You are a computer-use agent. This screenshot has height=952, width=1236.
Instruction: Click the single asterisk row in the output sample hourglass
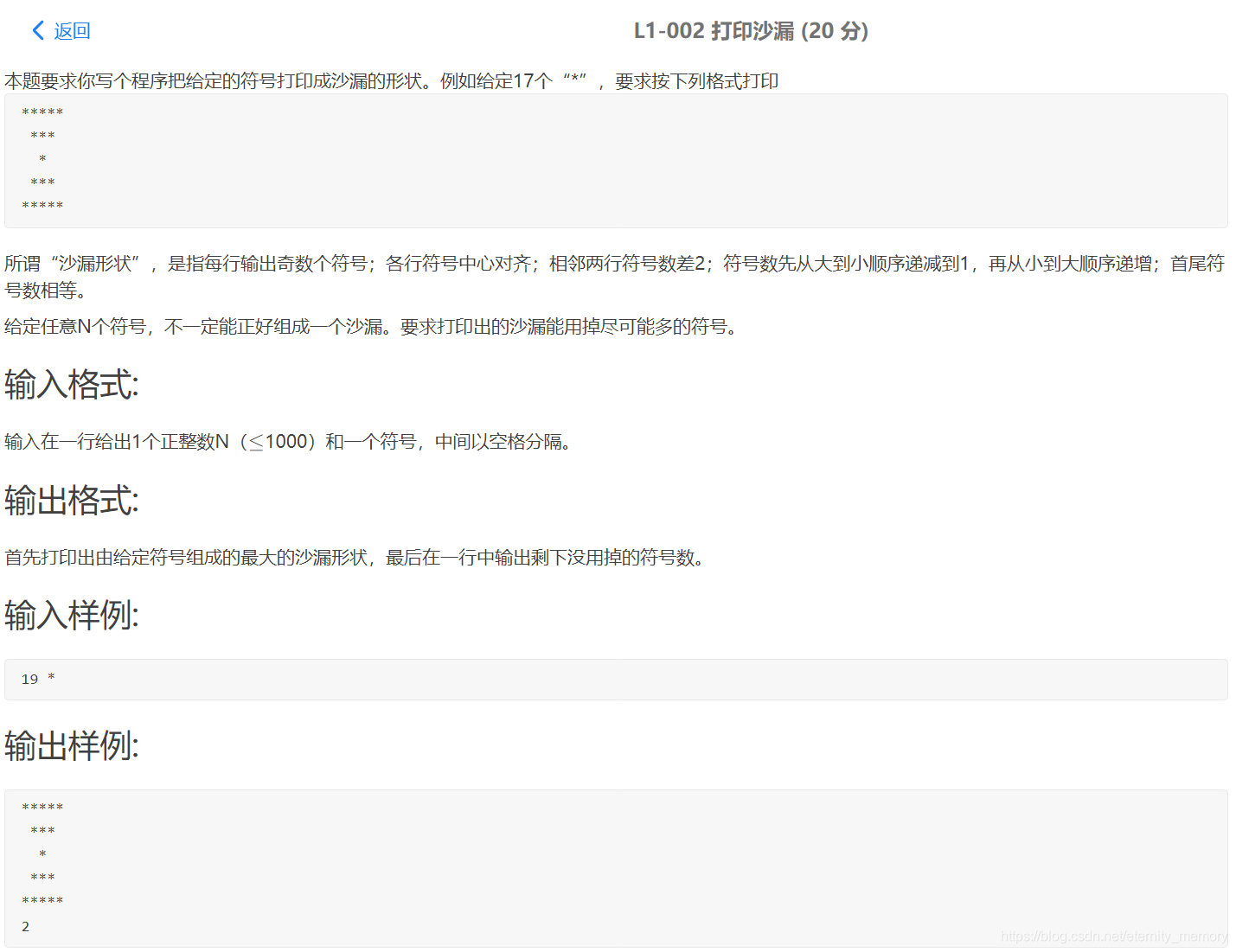(42, 854)
